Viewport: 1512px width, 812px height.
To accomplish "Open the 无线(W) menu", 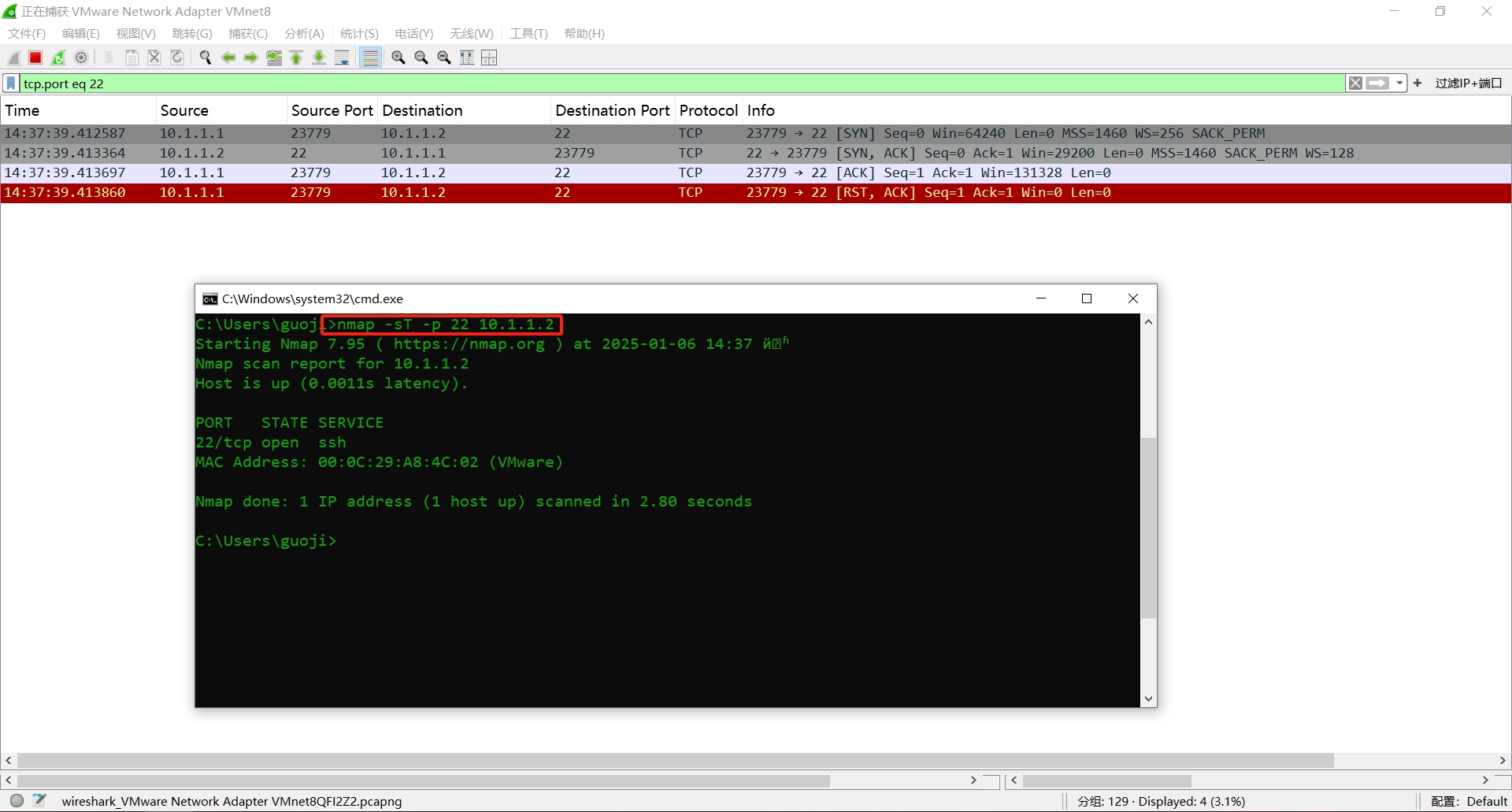I will (x=472, y=34).
